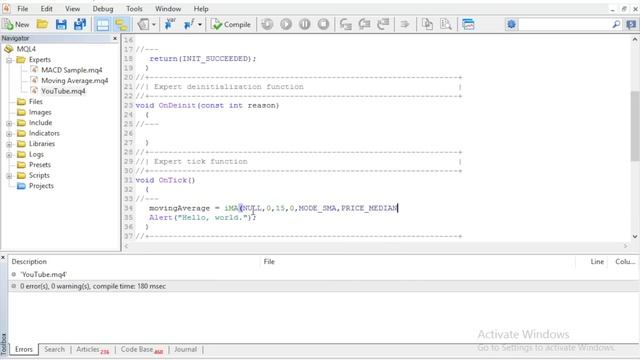This screenshot has height=360, width=640.
Task: Click the pause debugging icon
Action: (x=304, y=24)
